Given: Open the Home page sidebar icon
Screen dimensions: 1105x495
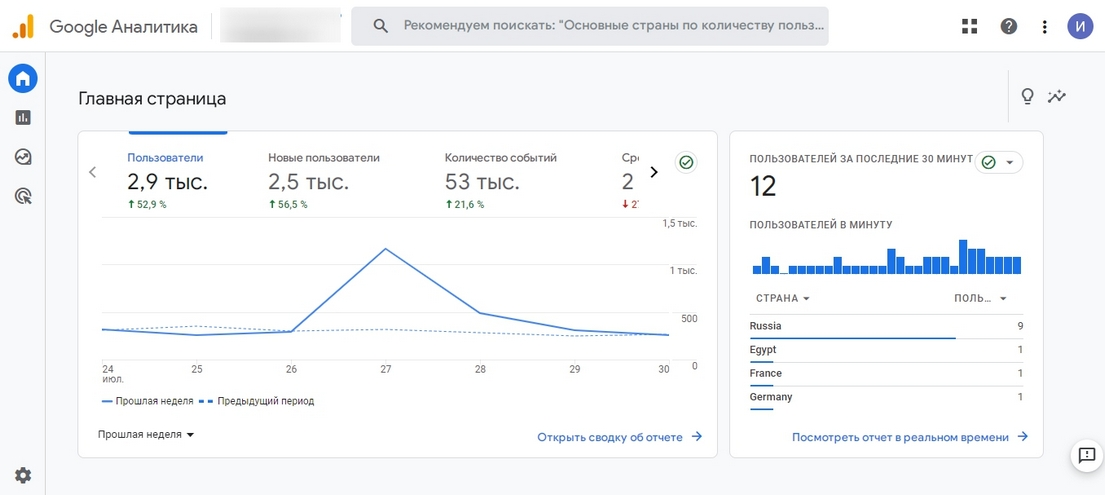Looking at the screenshot, I should click(x=23, y=78).
